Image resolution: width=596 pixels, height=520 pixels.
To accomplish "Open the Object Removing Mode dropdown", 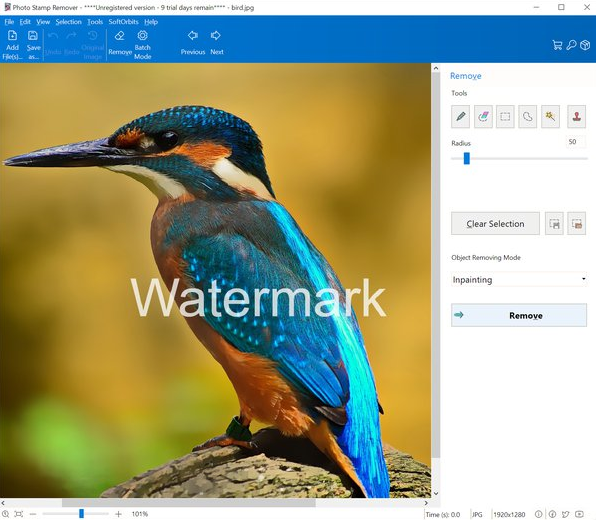I will (x=519, y=280).
